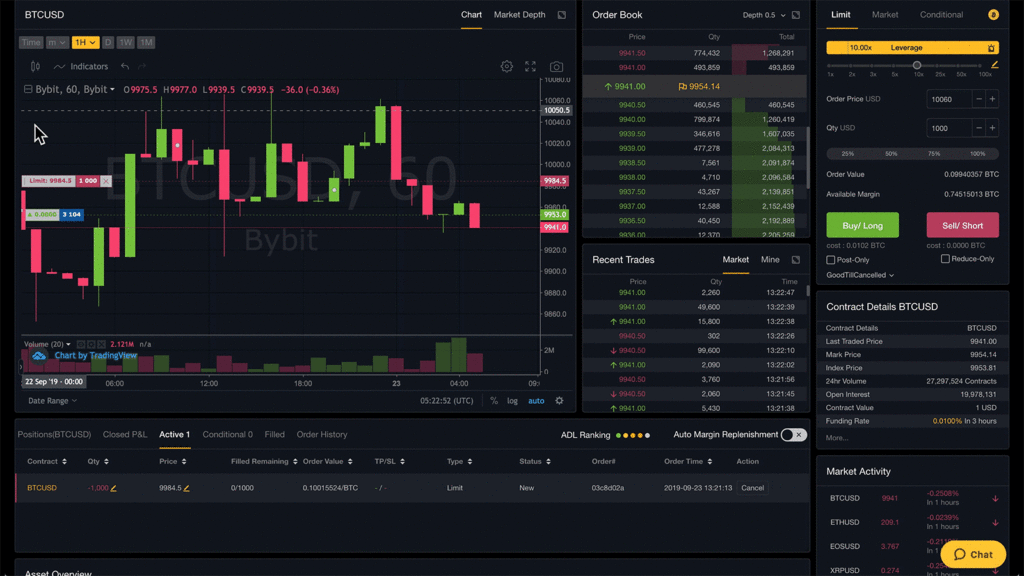Open chart settings gear in chart toolbar
The image size is (1024, 576).
tap(507, 67)
